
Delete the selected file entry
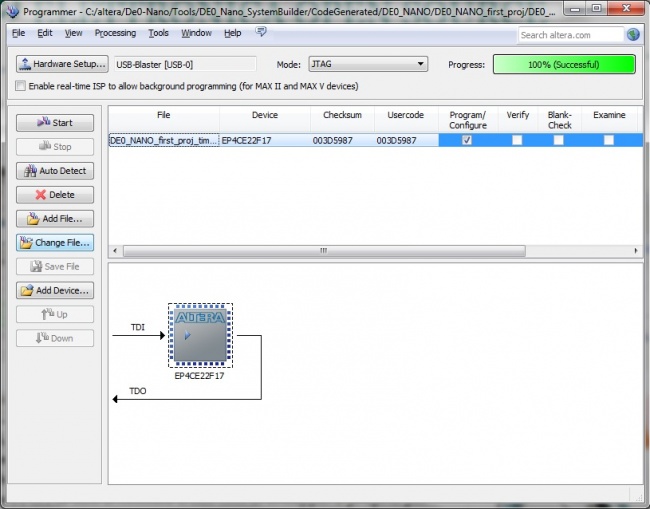55,195
